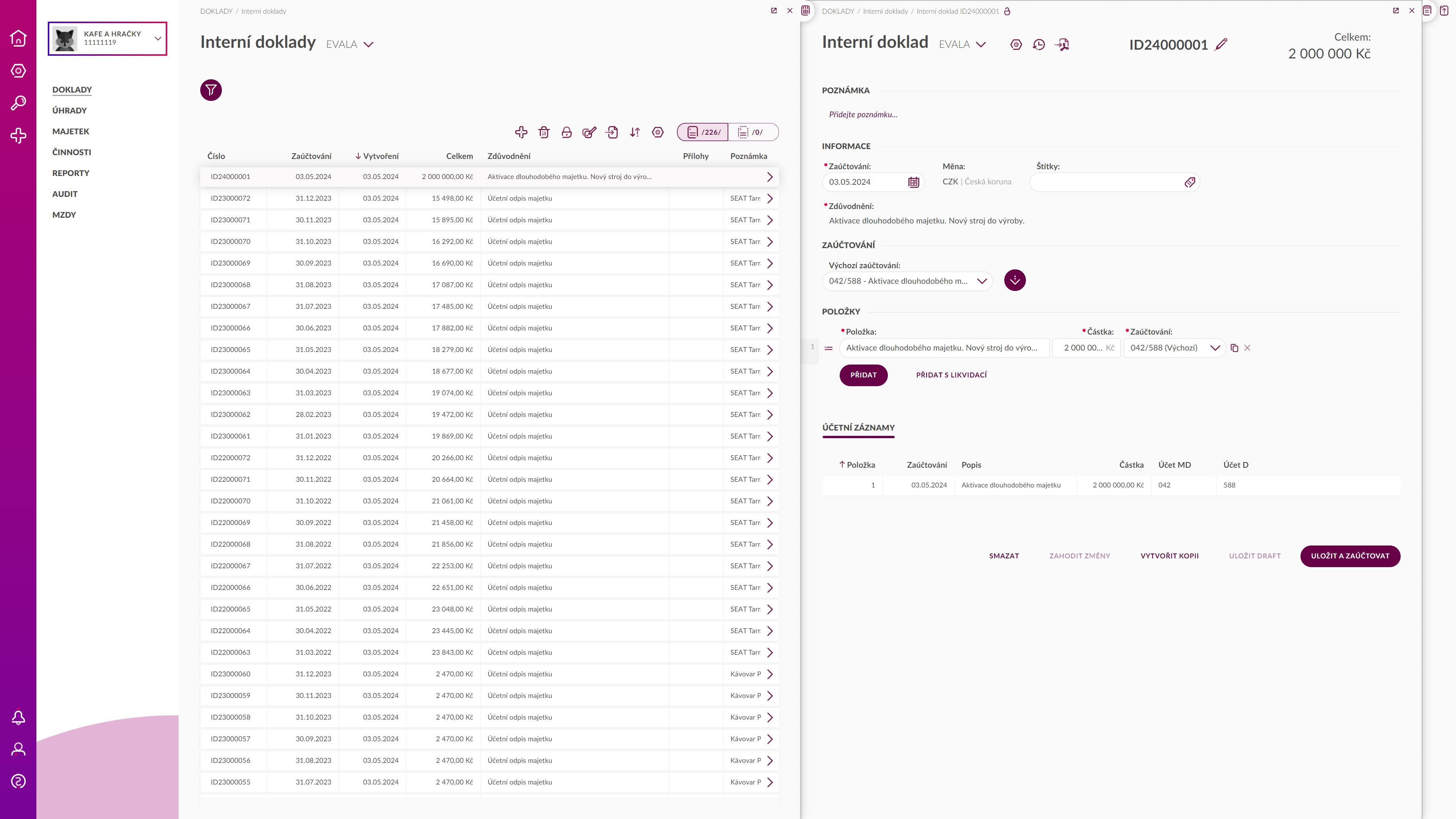Select REPORTY in navigation menu
This screenshot has width=1456, height=819.
point(71,173)
